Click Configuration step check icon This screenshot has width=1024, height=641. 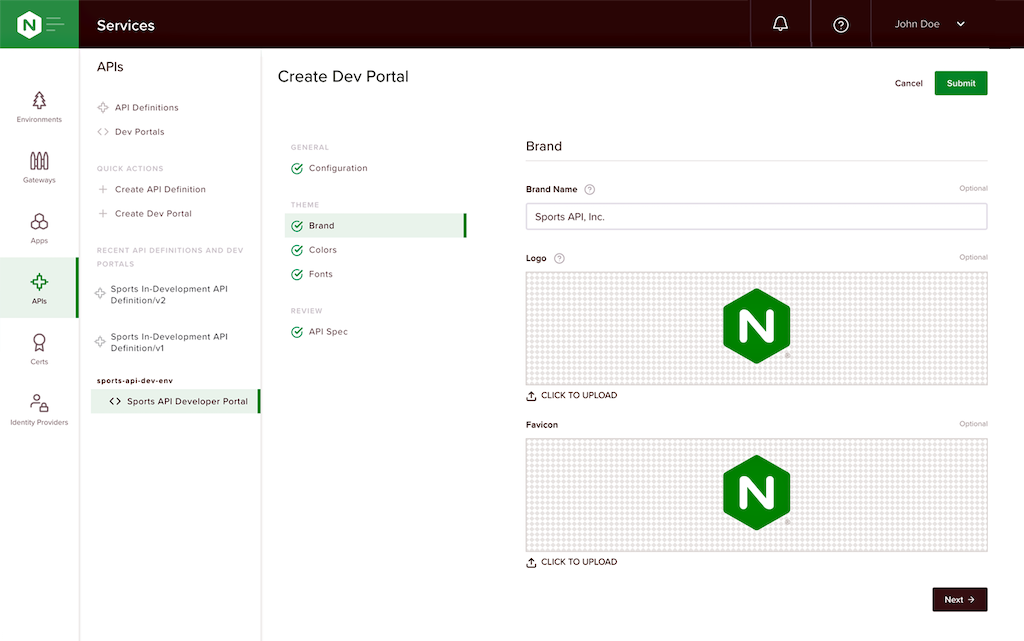pyautogui.click(x=297, y=168)
